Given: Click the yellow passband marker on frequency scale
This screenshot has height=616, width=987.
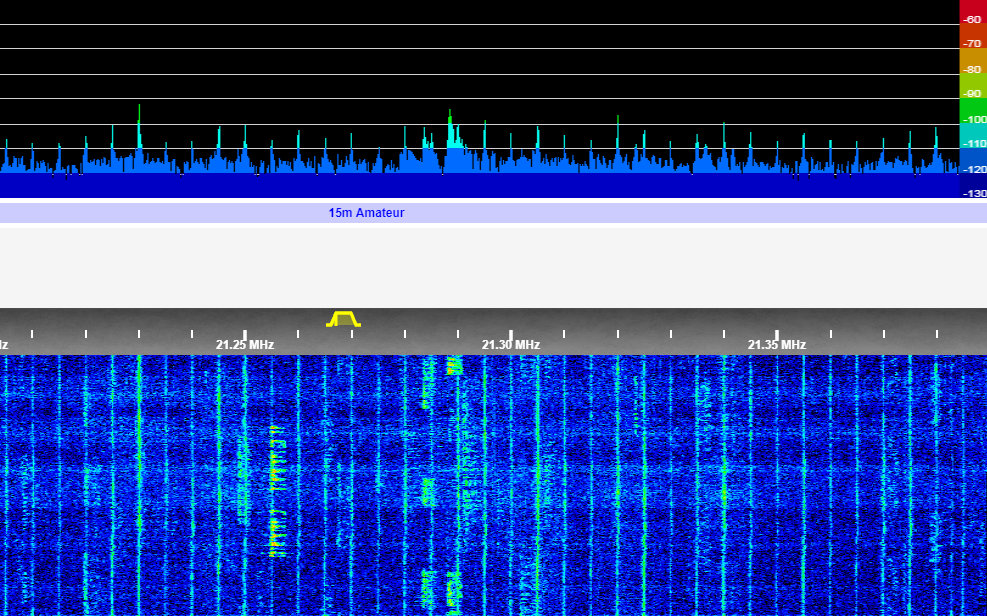Looking at the screenshot, I should click(x=343, y=319).
